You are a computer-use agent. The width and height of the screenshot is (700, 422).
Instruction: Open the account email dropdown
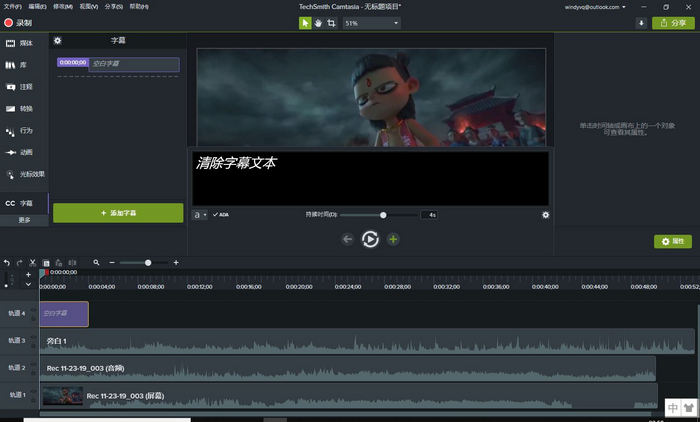click(595, 7)
